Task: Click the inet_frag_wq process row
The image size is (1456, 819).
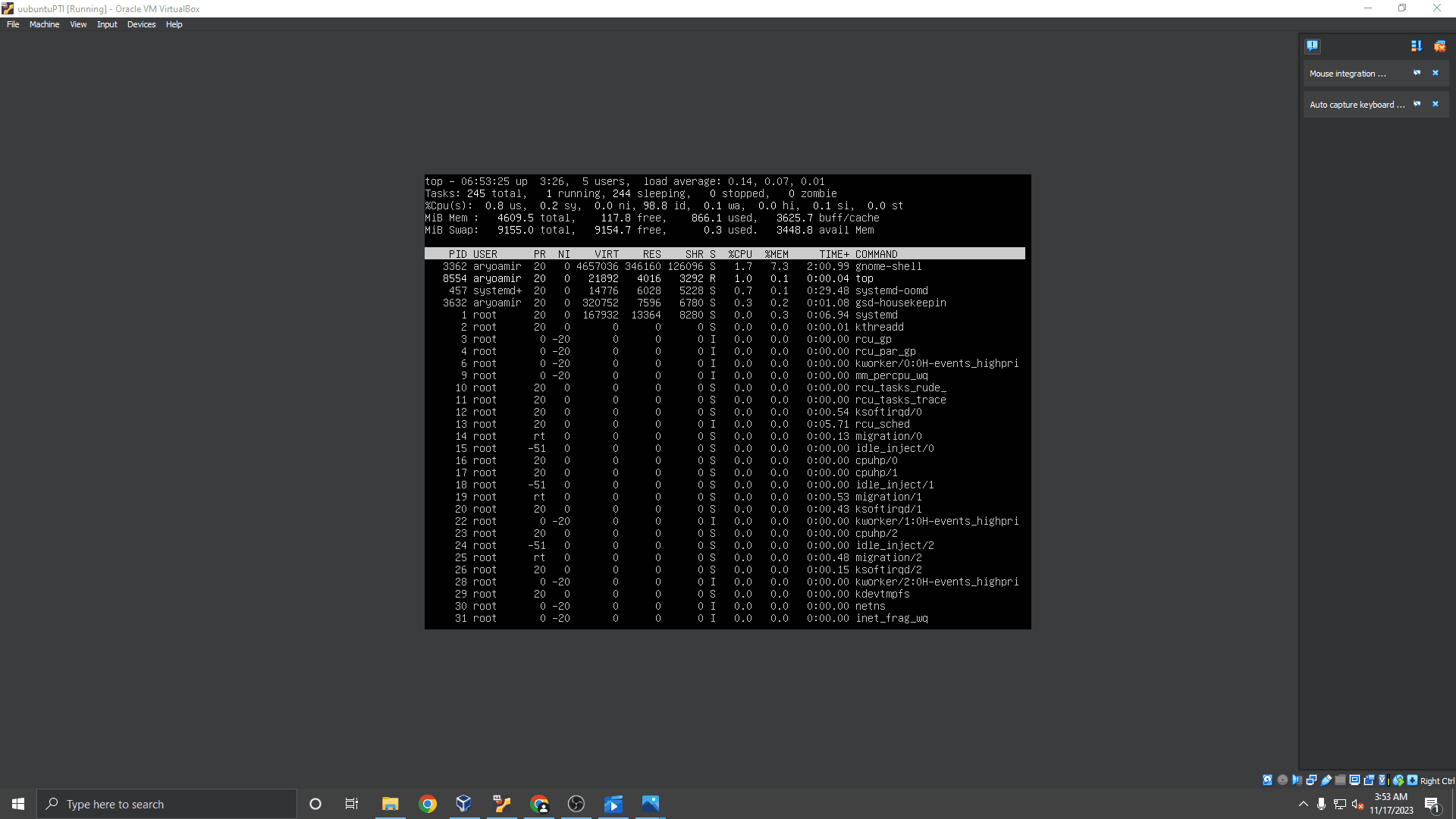Action: pyautogui.click(x=725, y=618)
